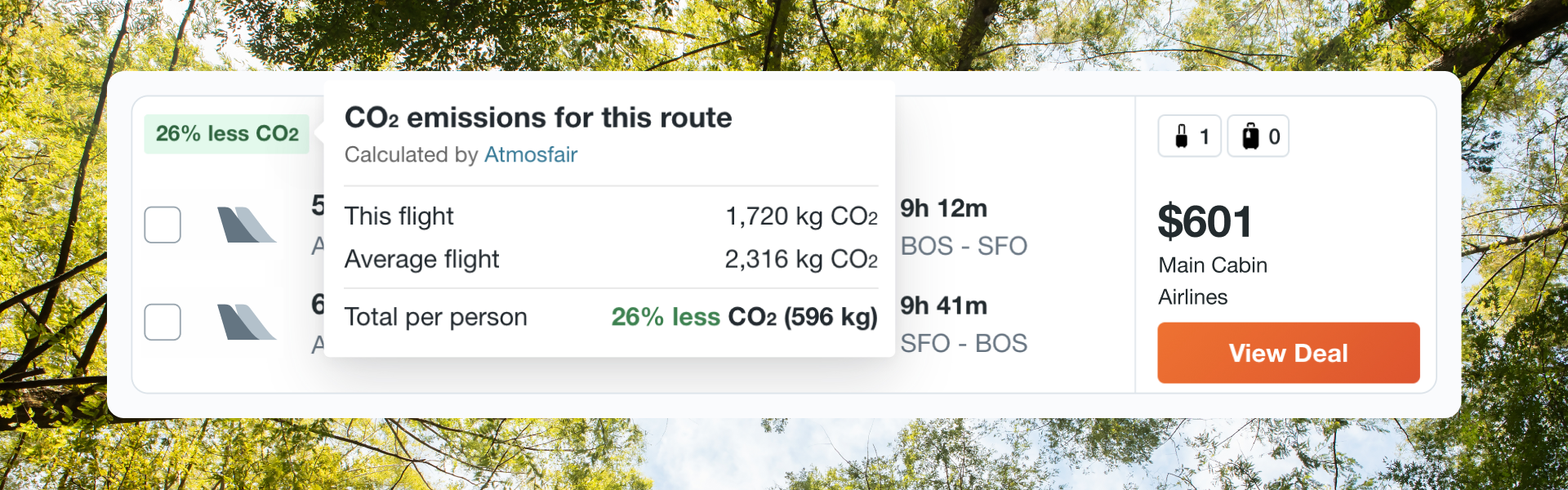Click the This flight 1,720 kg row
Image resolution: width=1568 pixels, height=490 pixels.
coord(611,216)
